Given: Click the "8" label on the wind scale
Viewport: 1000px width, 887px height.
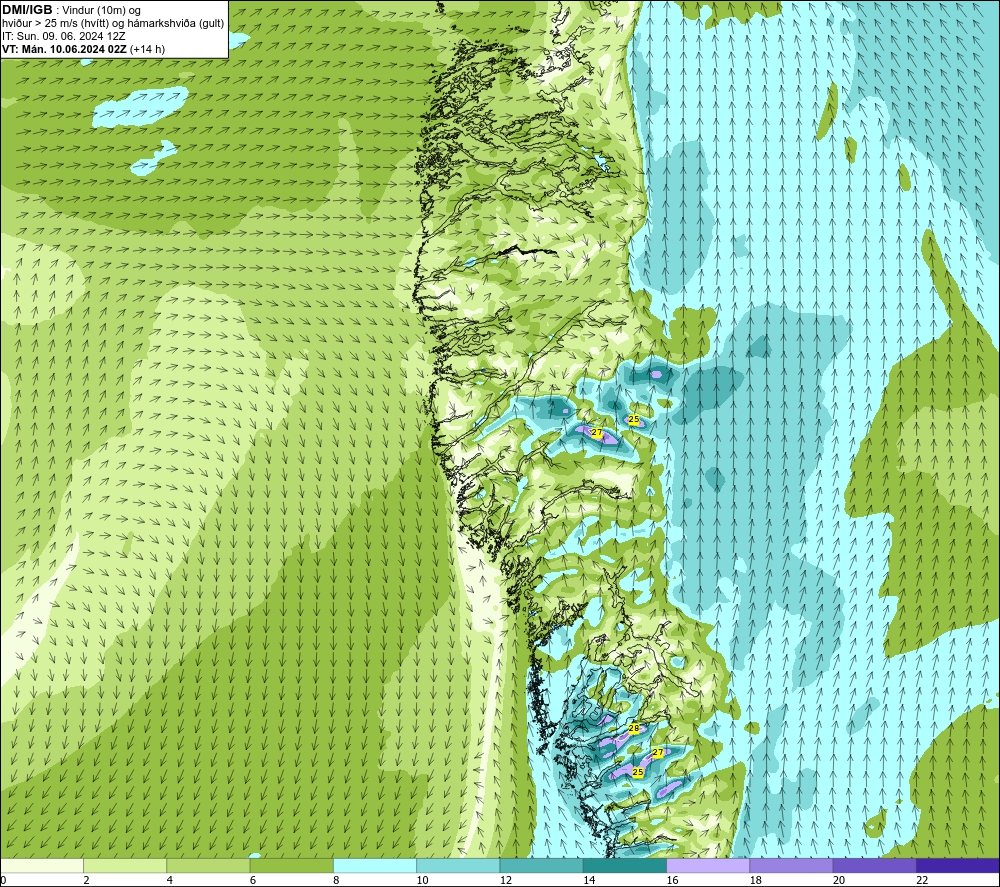Looking at the screenshot, I should click(x=336, y=881).
